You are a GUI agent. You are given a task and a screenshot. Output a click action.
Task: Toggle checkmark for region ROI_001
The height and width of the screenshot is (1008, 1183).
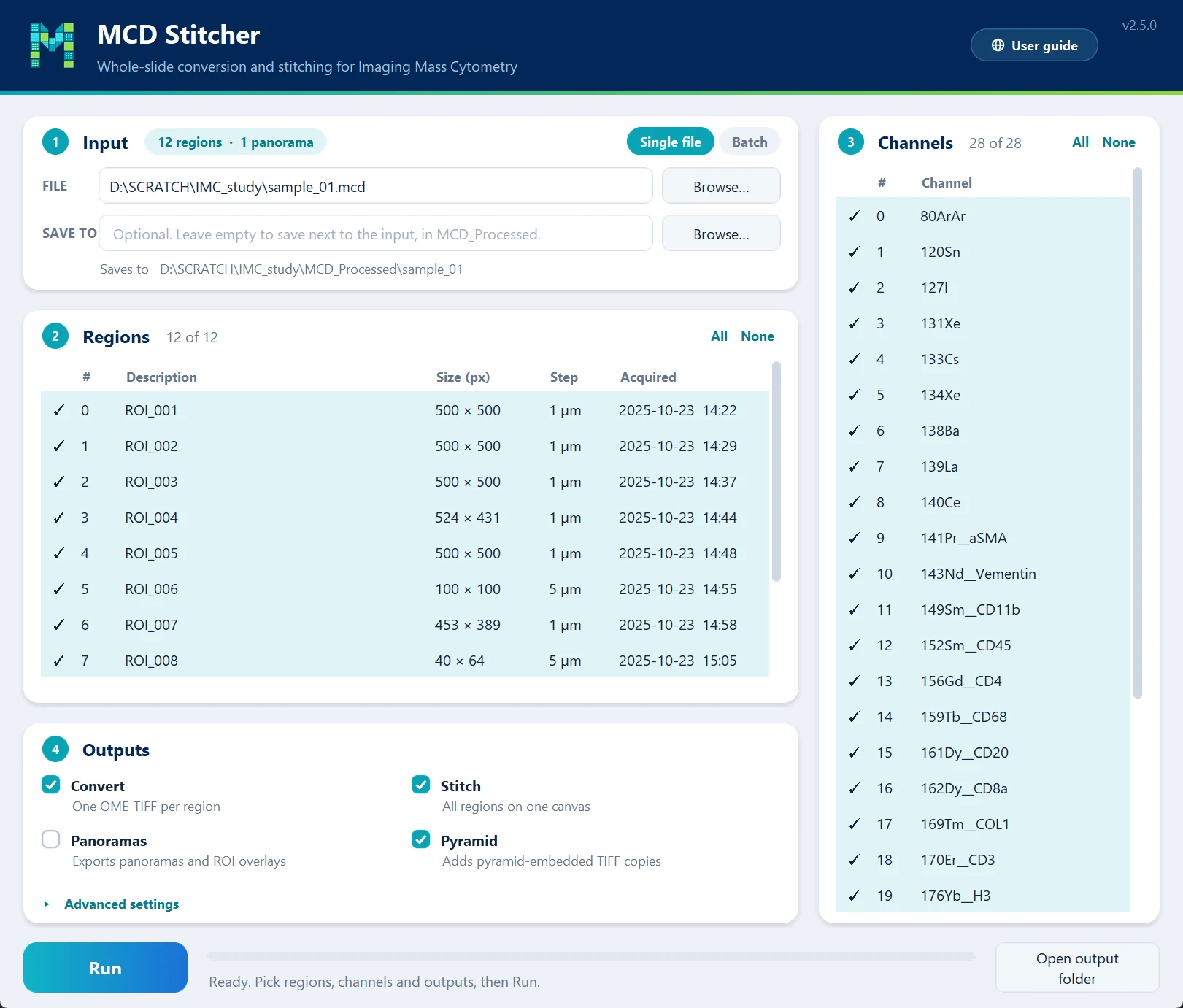(x=59, y=410)
